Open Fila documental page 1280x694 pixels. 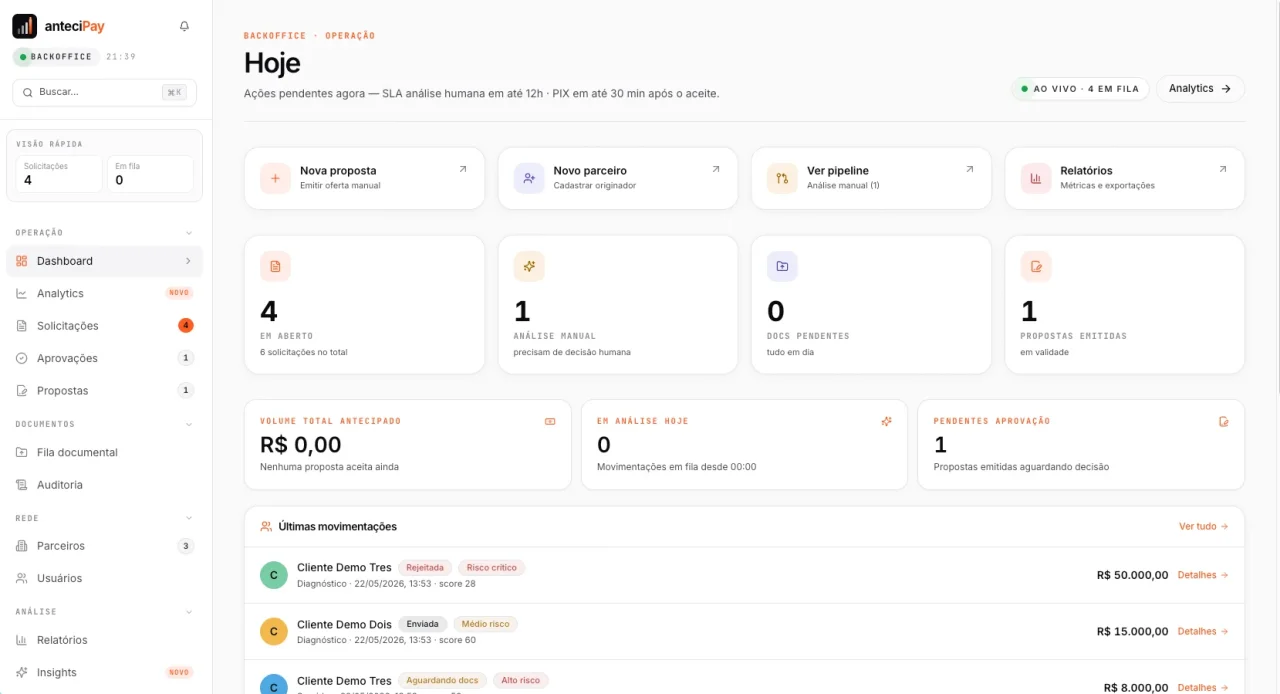pos(104,453)
